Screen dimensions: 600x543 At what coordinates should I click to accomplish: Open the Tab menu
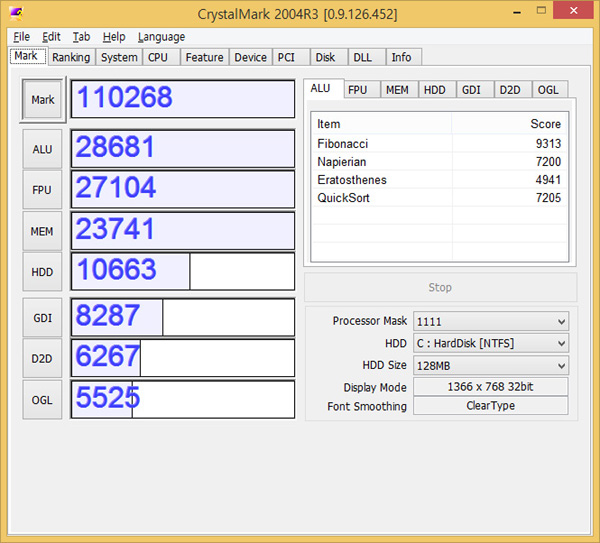[81, 37]
